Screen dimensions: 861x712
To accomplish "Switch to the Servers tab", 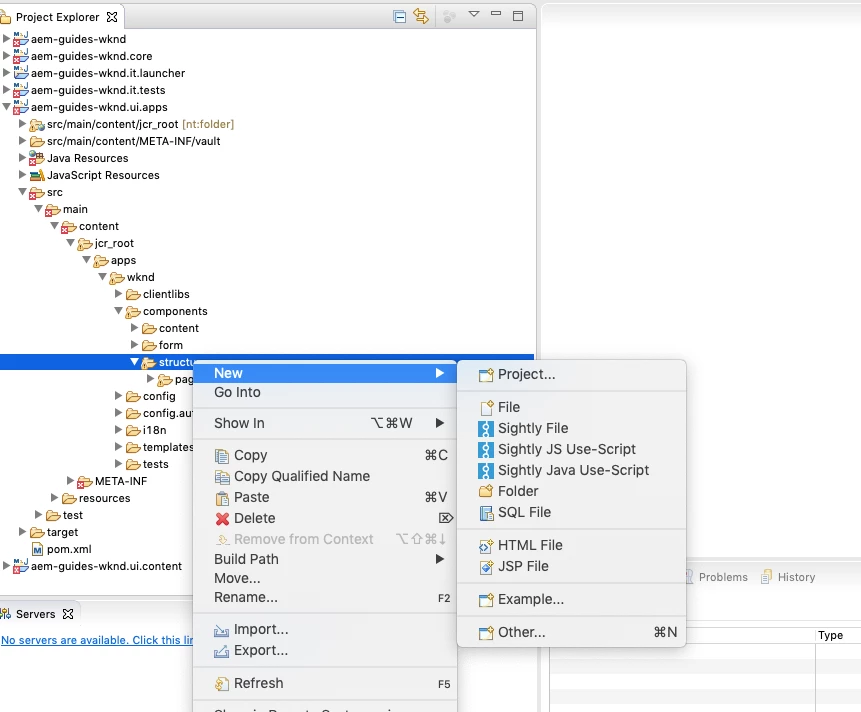I will 36,614.
